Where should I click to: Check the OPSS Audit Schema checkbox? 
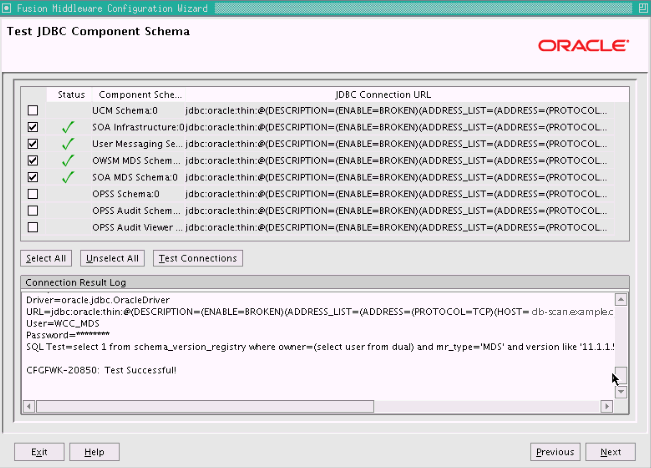33,211
